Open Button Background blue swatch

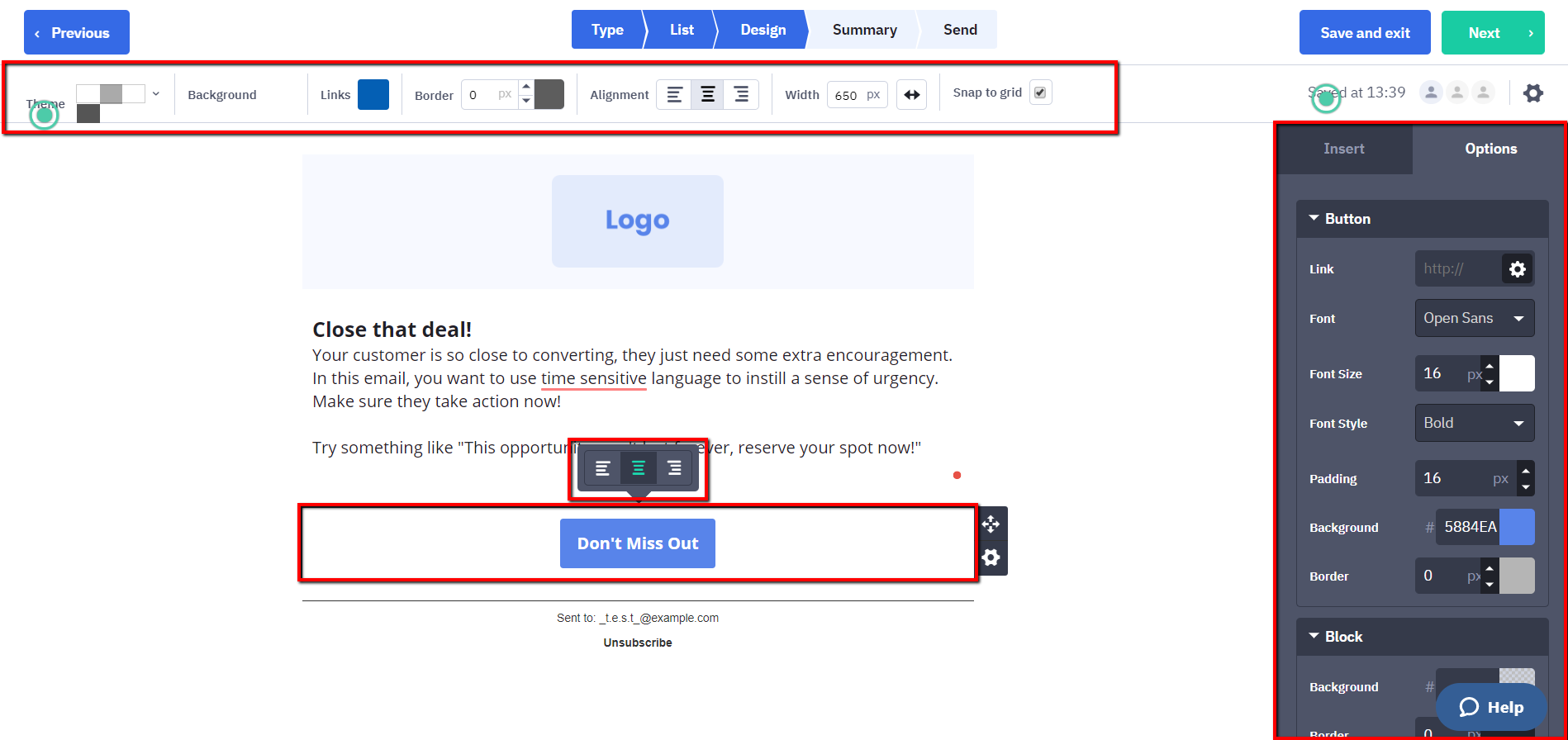1517,527
